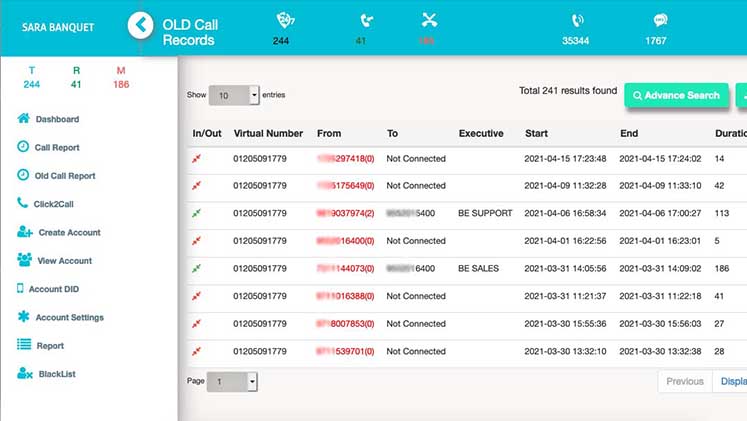This screenshot has height=421, width=747.
Task: Expand the Show entries dropdown
Action: click(x=234, y=95)
